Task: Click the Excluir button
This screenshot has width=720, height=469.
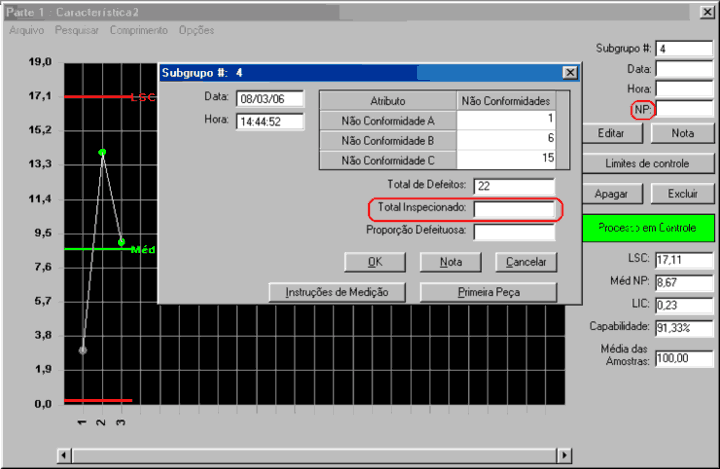Action: (683, 194)
